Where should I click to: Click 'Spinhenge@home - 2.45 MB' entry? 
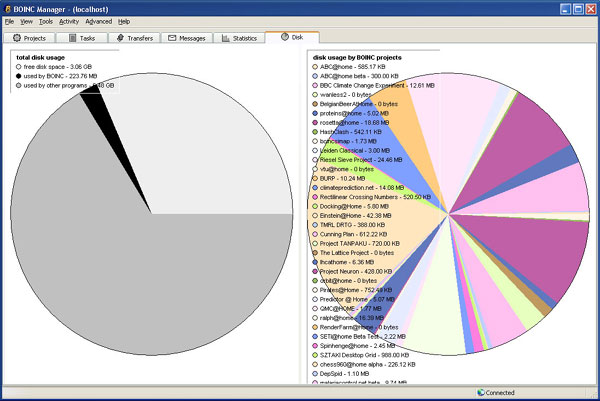(357, 346)
